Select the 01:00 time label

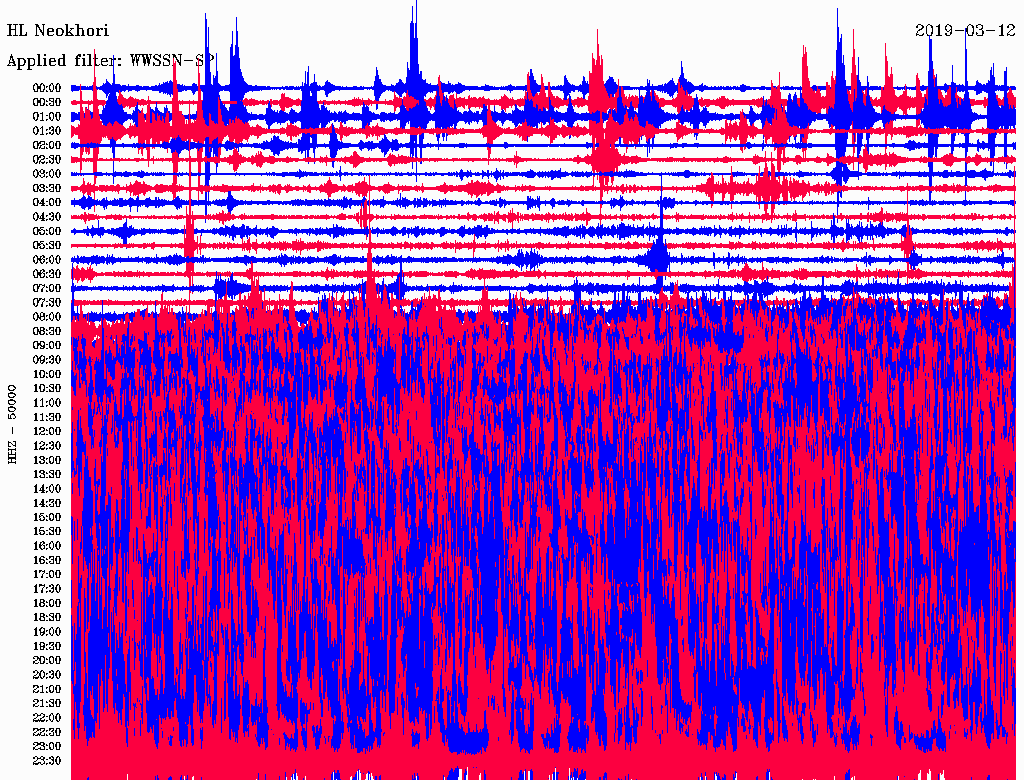[x=47, y=116]
